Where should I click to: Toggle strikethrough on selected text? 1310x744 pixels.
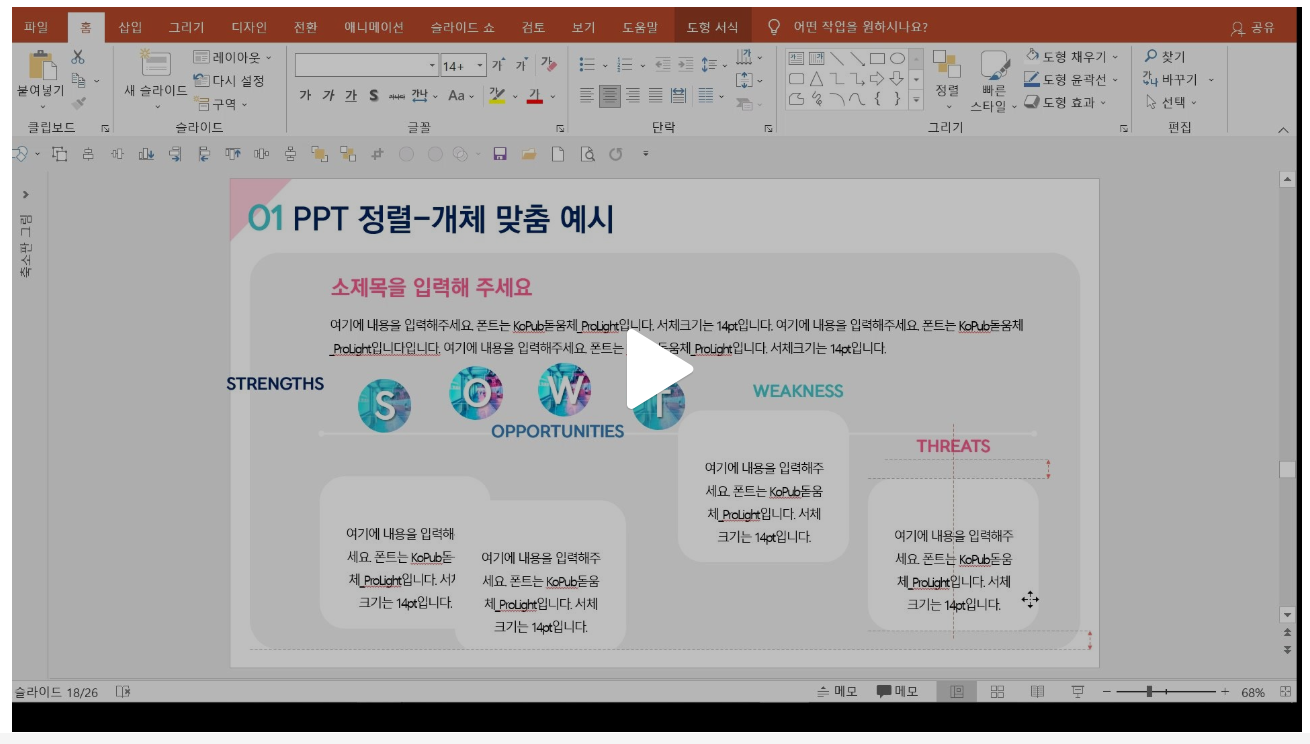(x=397, y=96)
